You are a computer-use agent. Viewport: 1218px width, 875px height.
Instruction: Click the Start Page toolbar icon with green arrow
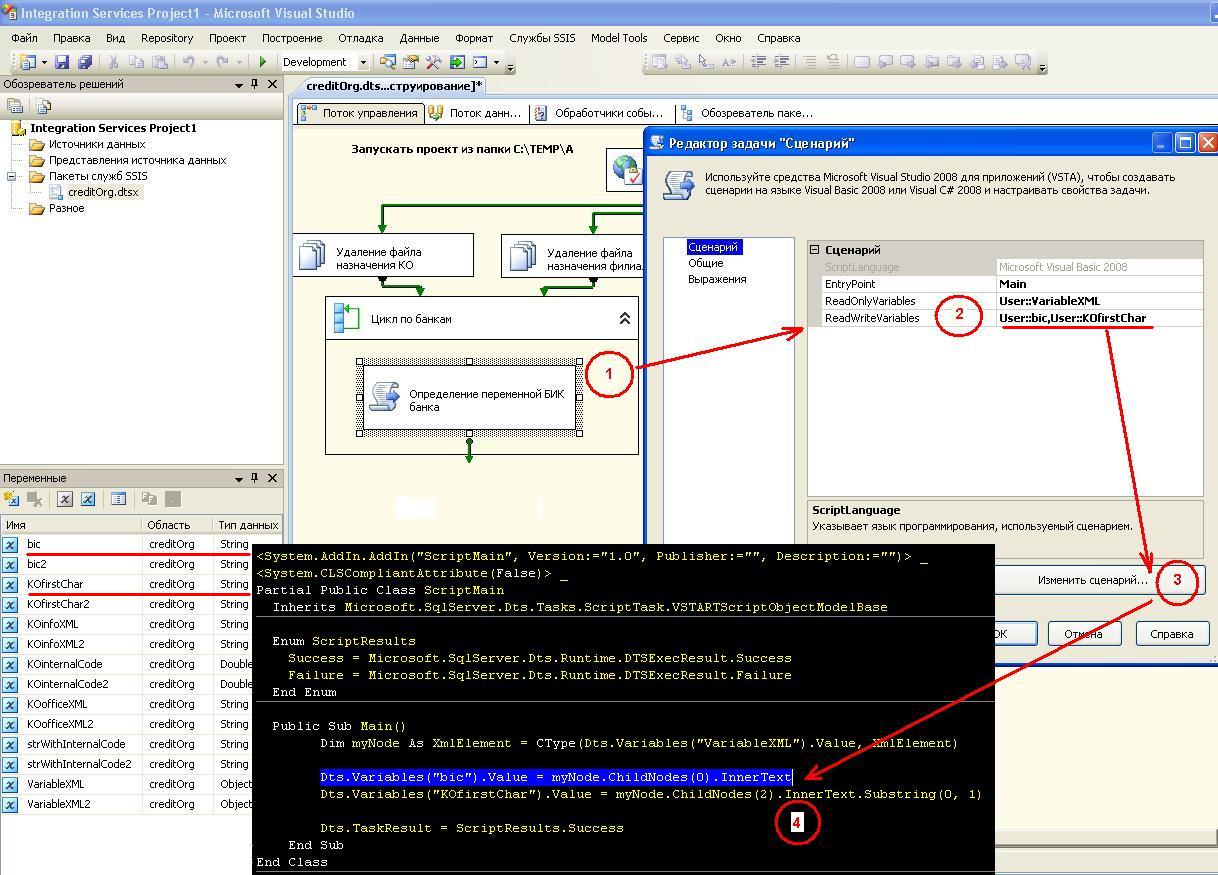pos(457,62)
